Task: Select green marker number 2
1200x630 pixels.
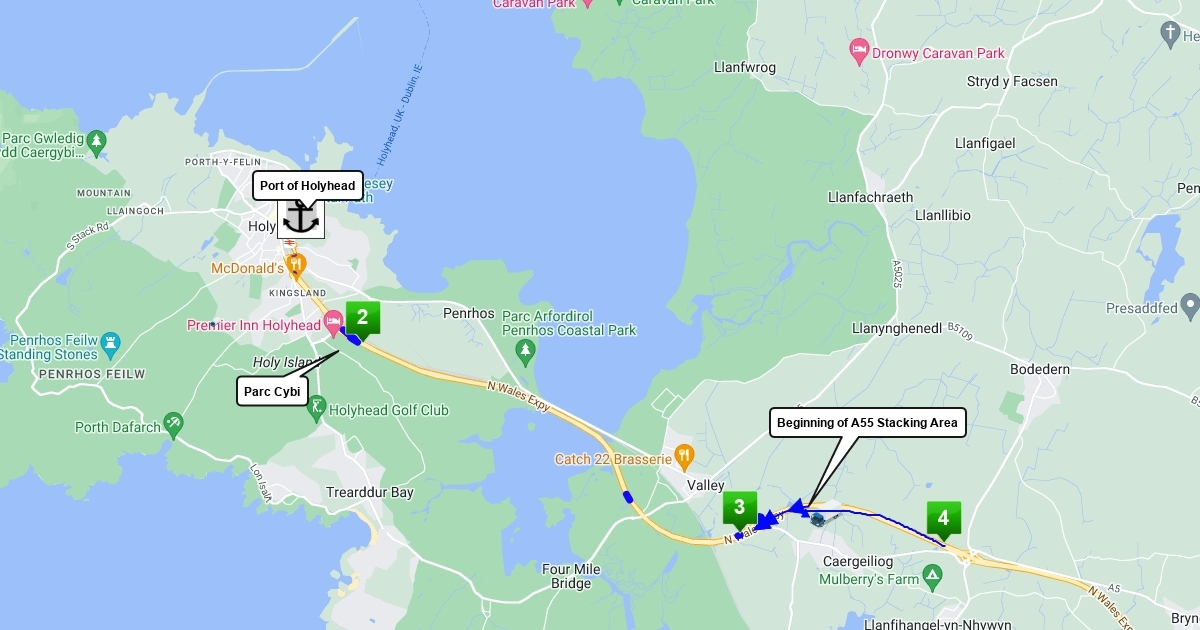Action: click(363, 320)
